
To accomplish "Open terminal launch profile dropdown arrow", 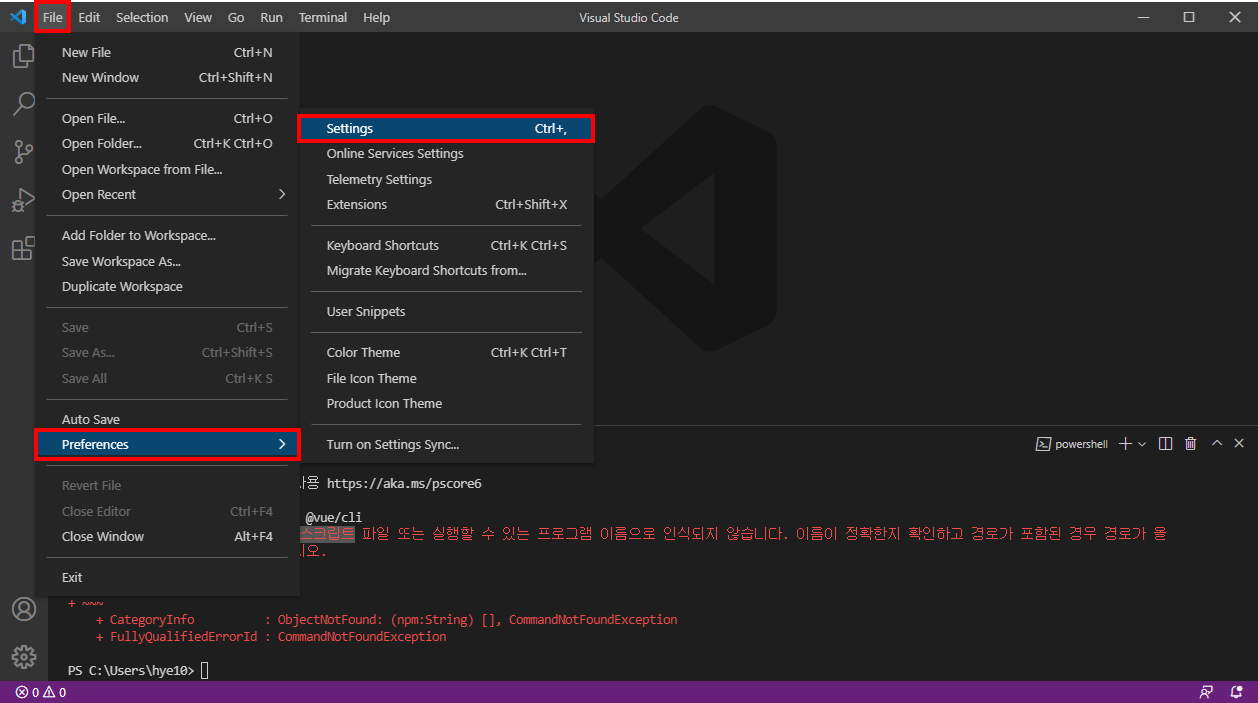I will click(1142, 443).
